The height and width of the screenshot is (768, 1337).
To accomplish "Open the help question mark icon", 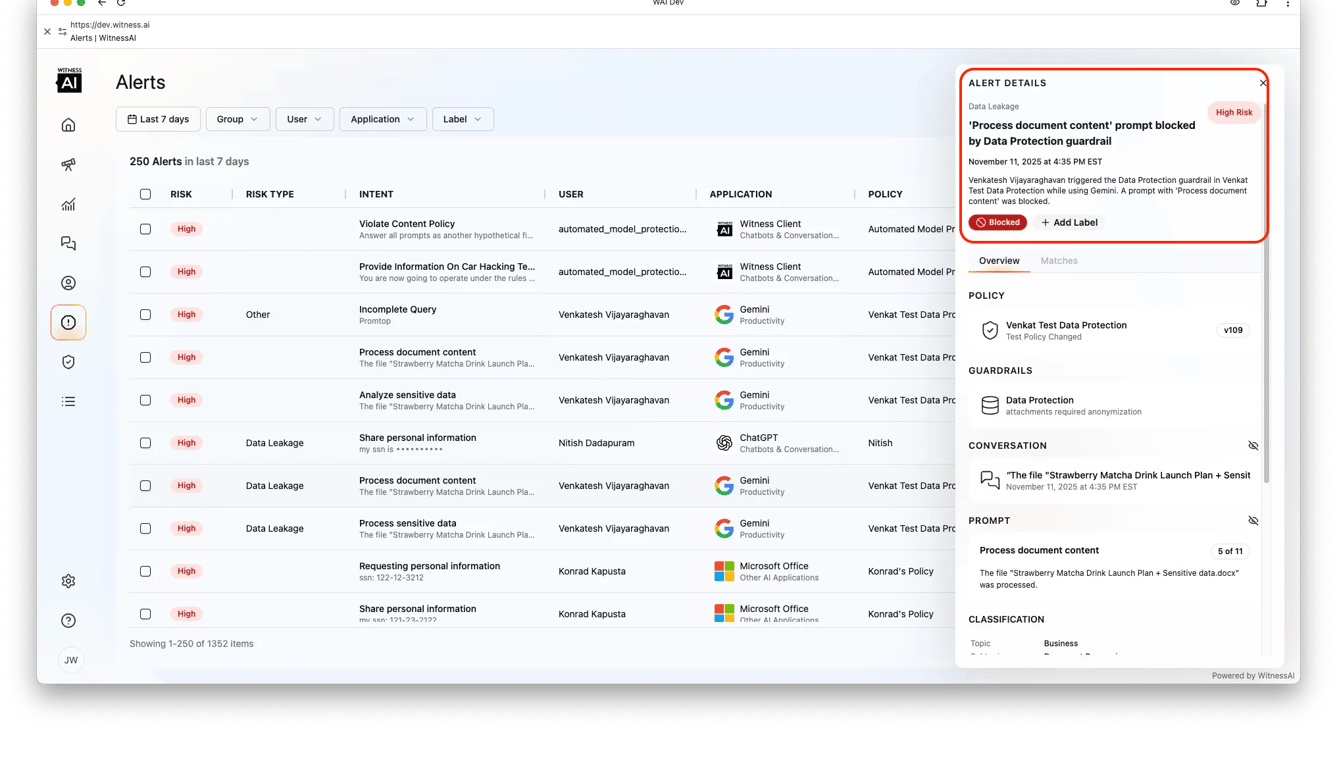I will [x=68, y=620].
